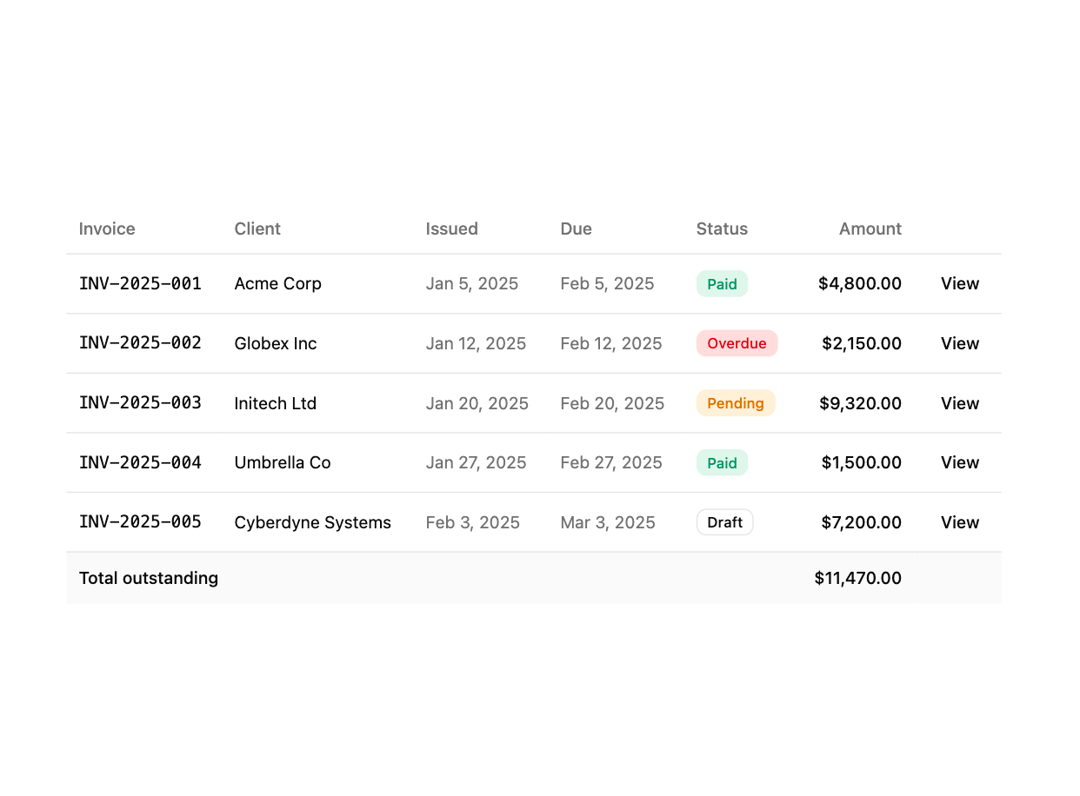Click the Acme Corp client name
Image resolution: width=1080 pixels, height=796 pixels.
[x=278, y=284]
